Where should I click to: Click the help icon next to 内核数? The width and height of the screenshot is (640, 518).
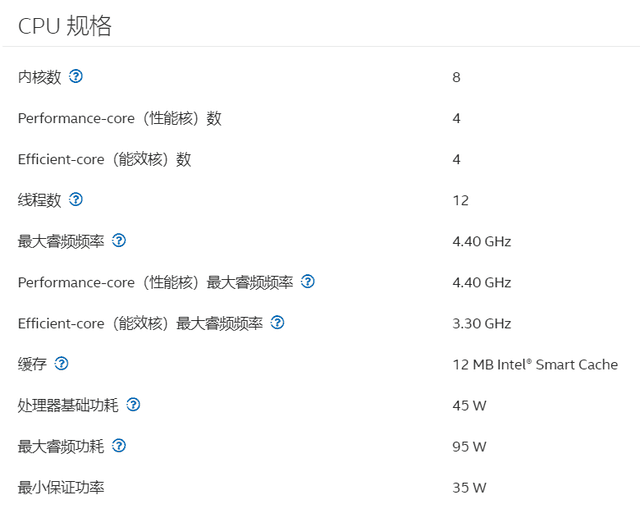point(76,76)
